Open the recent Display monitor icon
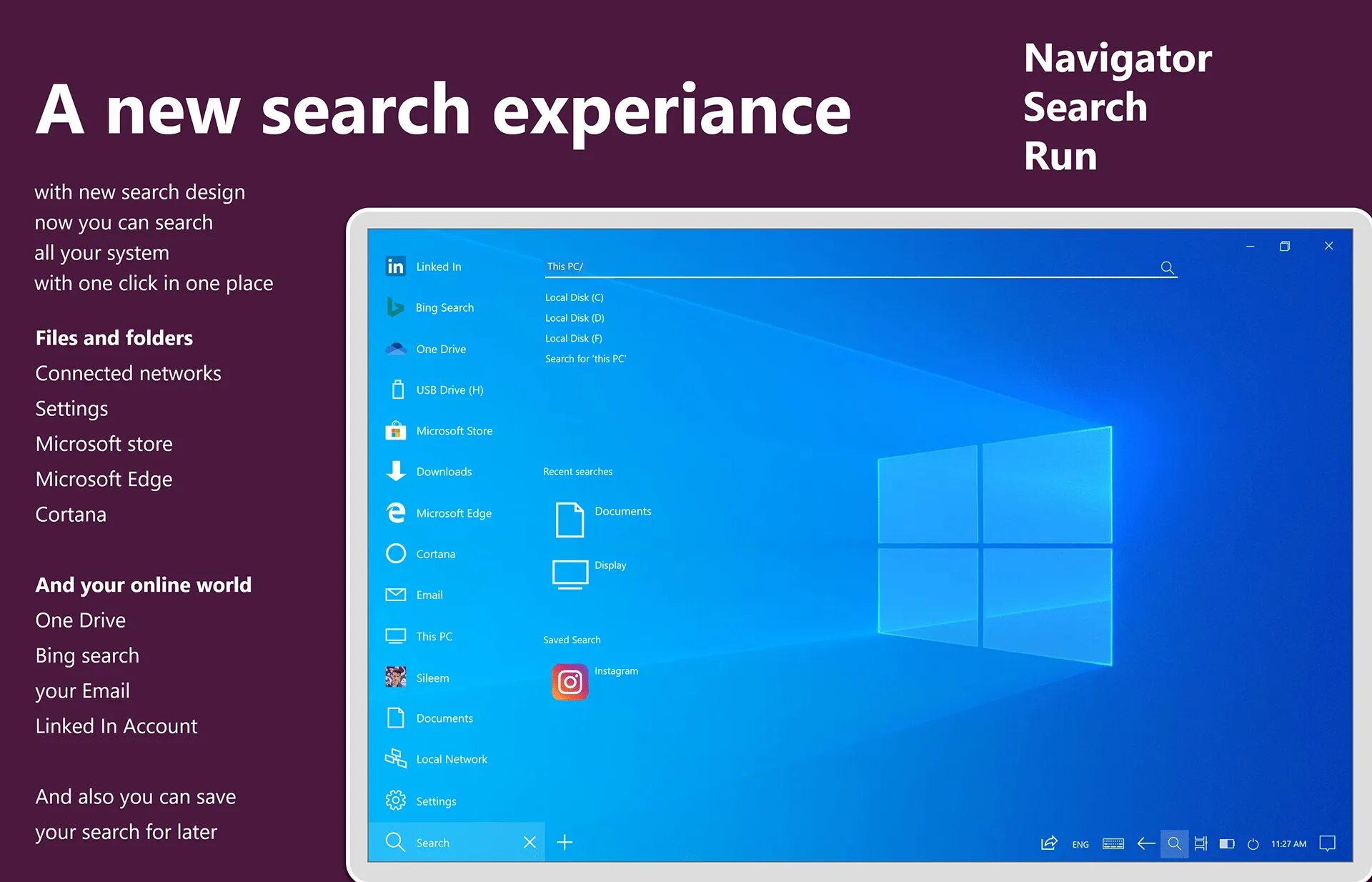The image size is (1372, 882). point(570,575)
